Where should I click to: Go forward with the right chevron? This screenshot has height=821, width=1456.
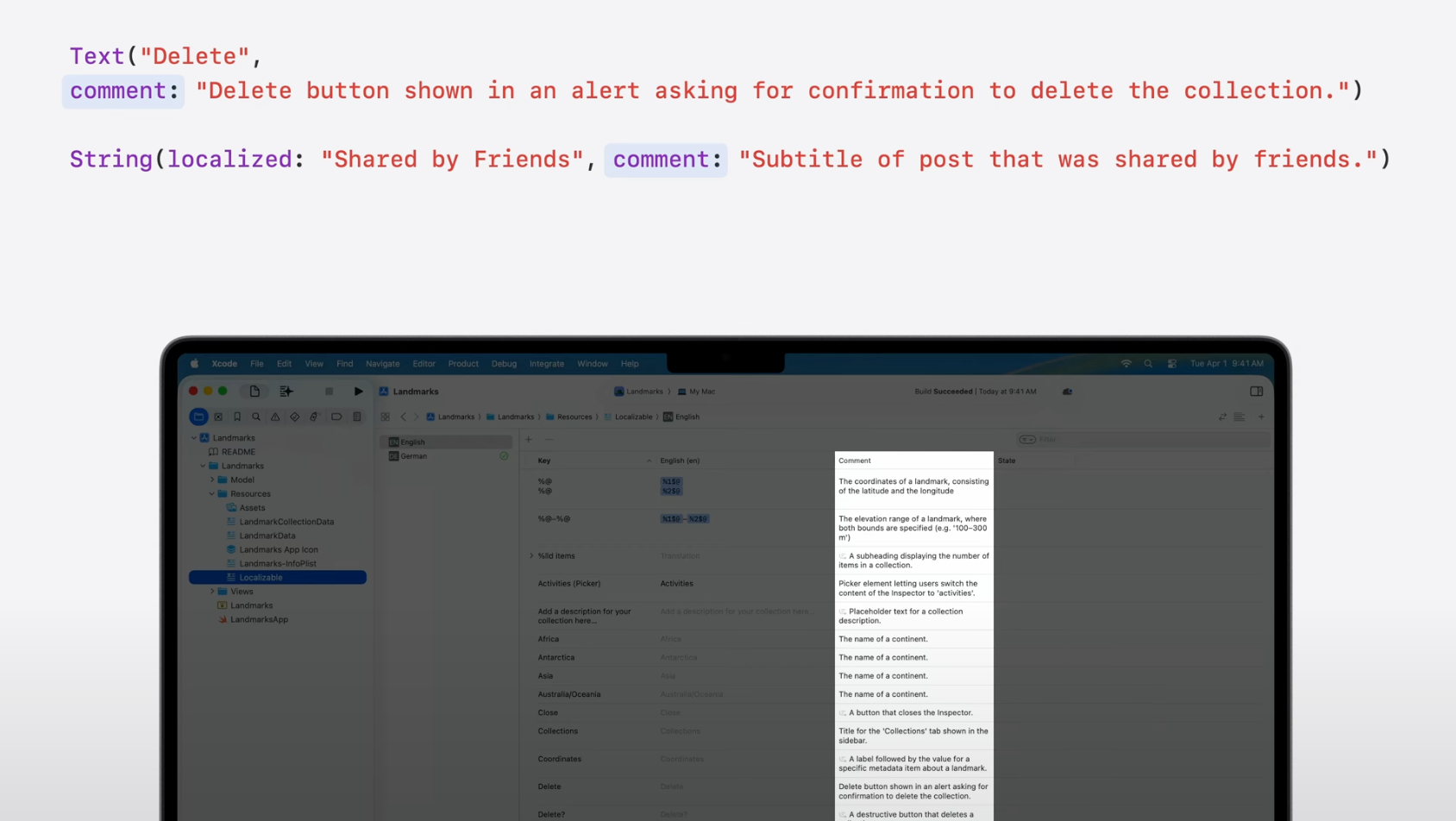coord(417,417)
